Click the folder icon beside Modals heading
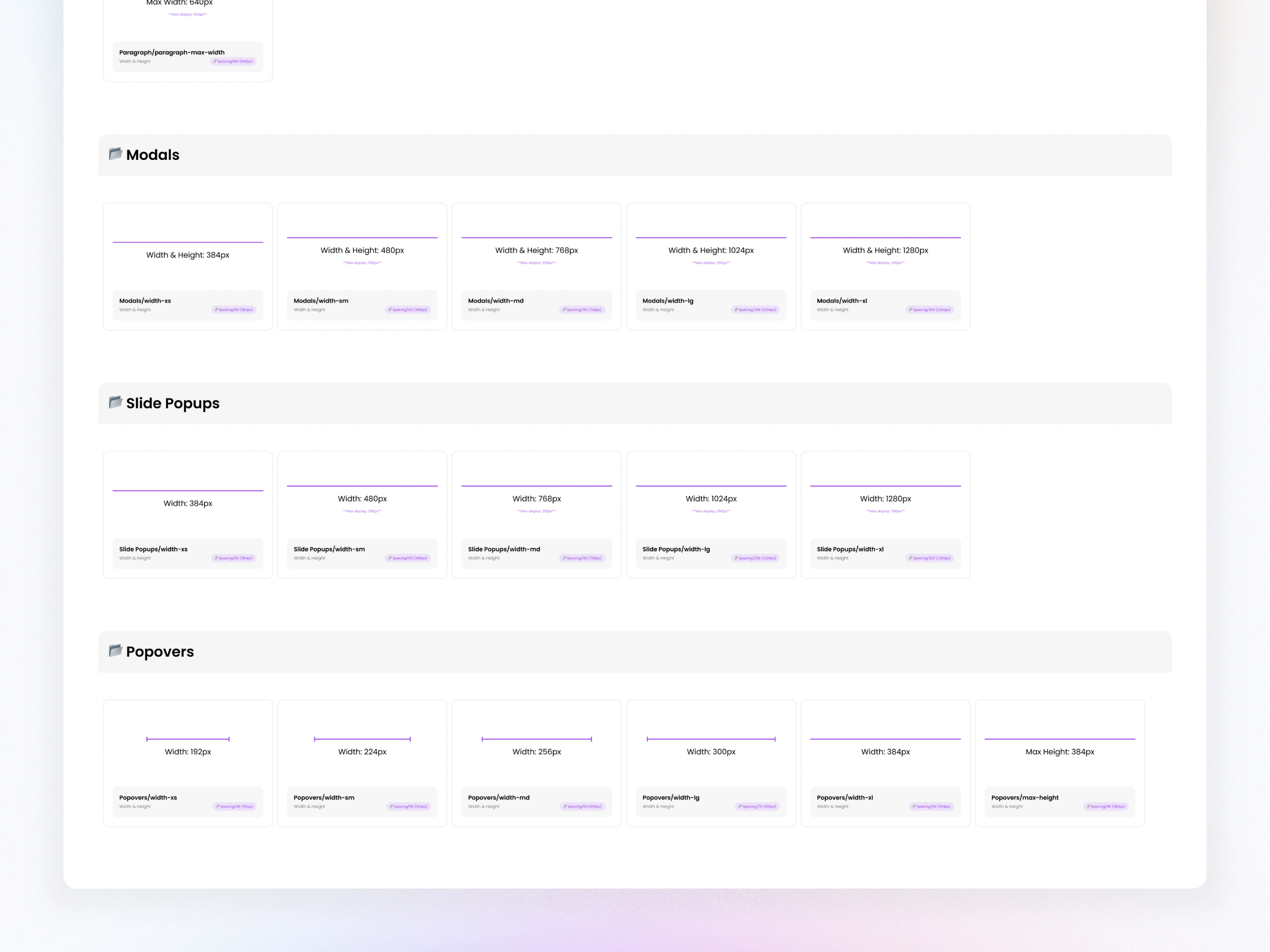The height and width of the screenshot is (952, 1270). coord(115,154)
